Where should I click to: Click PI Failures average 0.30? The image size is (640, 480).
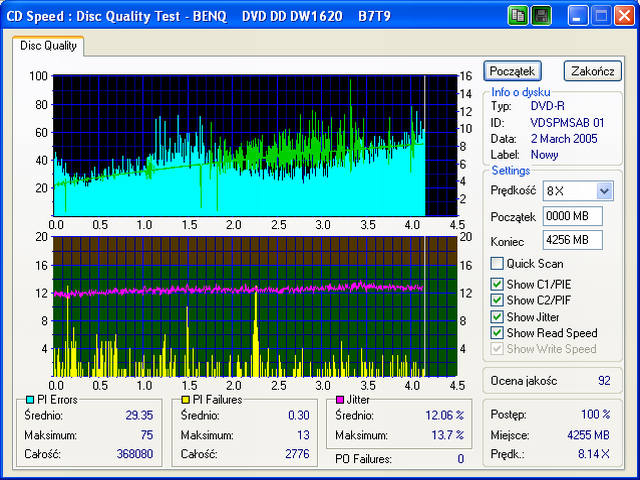[299, 416]
